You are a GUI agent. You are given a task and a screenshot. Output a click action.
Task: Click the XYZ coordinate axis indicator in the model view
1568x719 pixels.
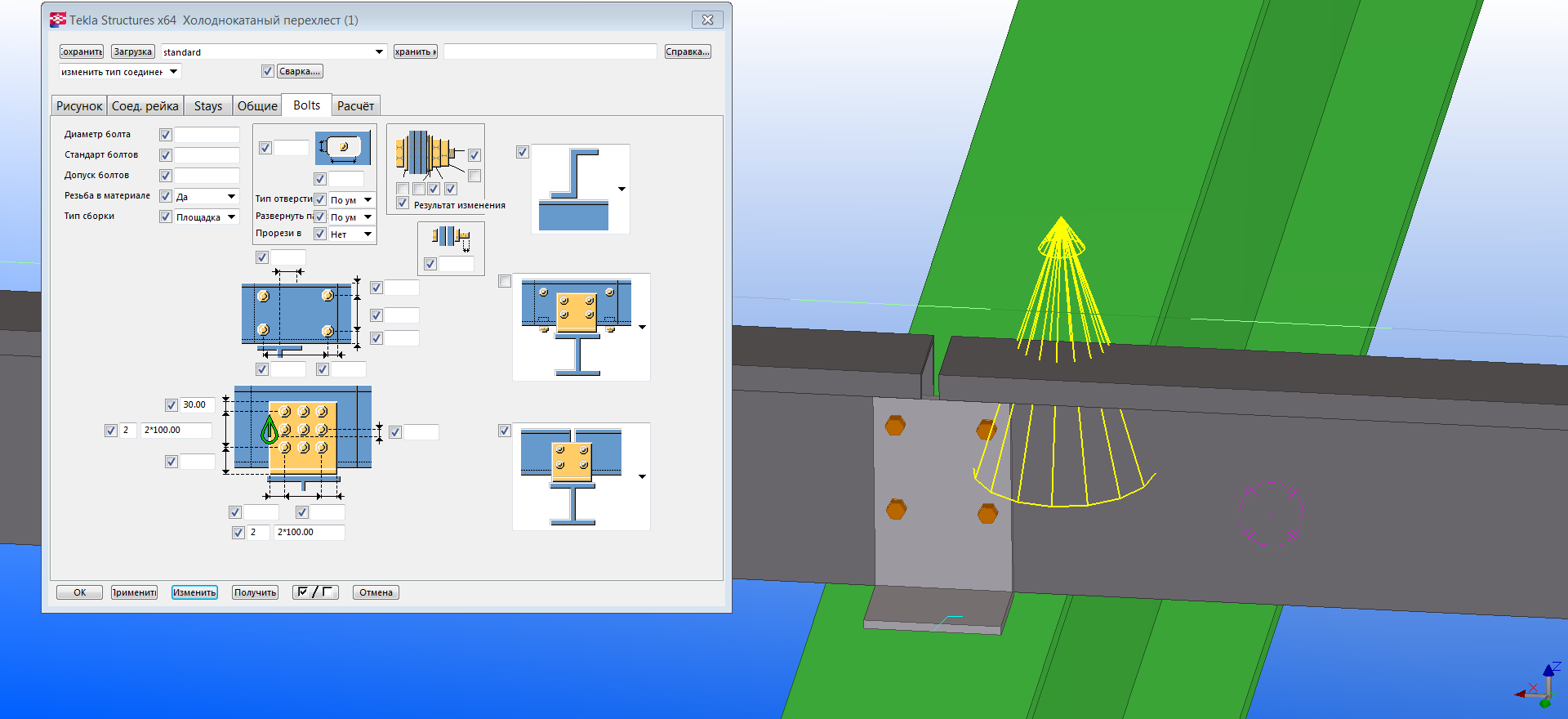1539,685
